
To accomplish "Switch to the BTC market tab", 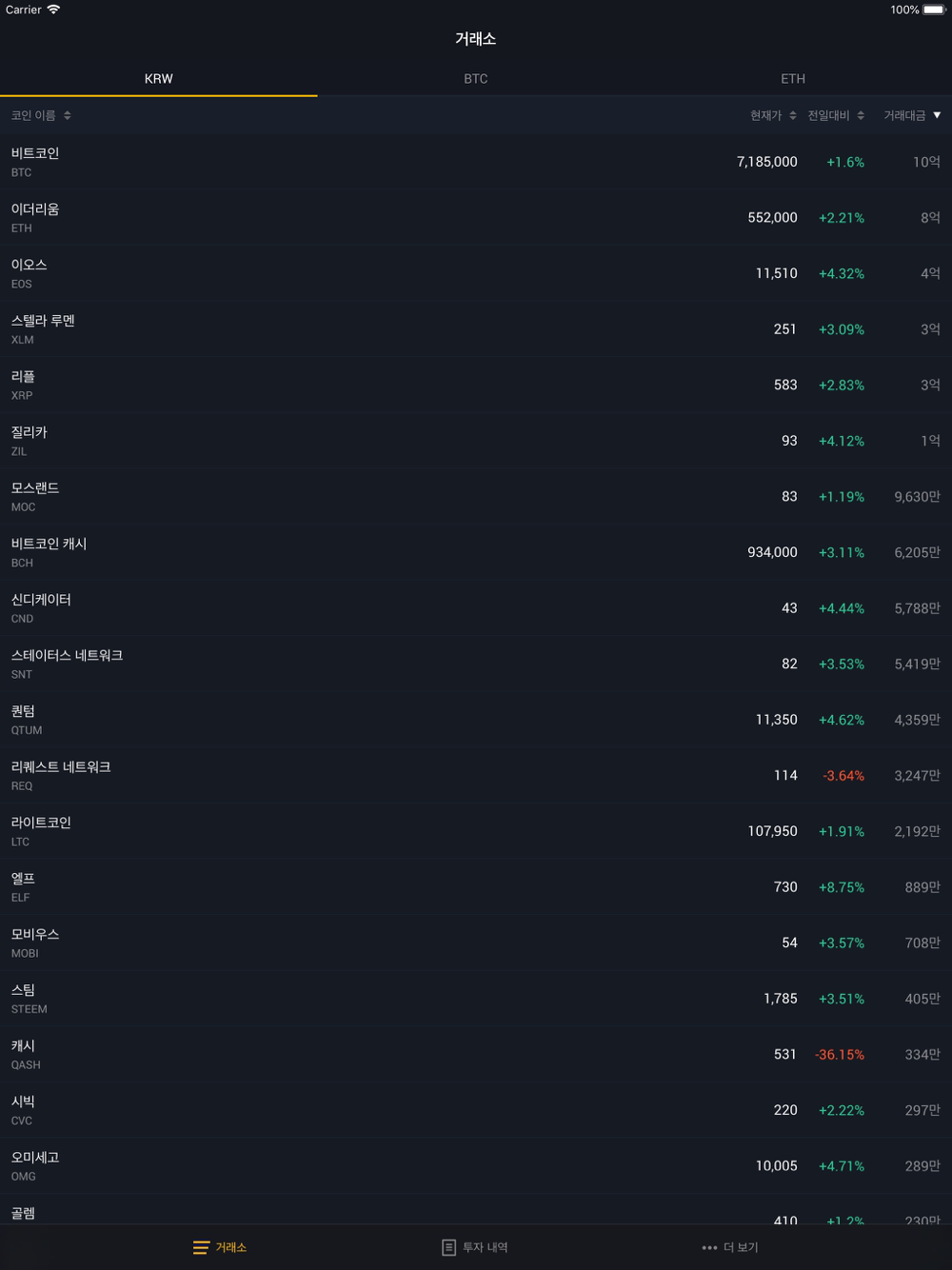I will tap(476, 79).
